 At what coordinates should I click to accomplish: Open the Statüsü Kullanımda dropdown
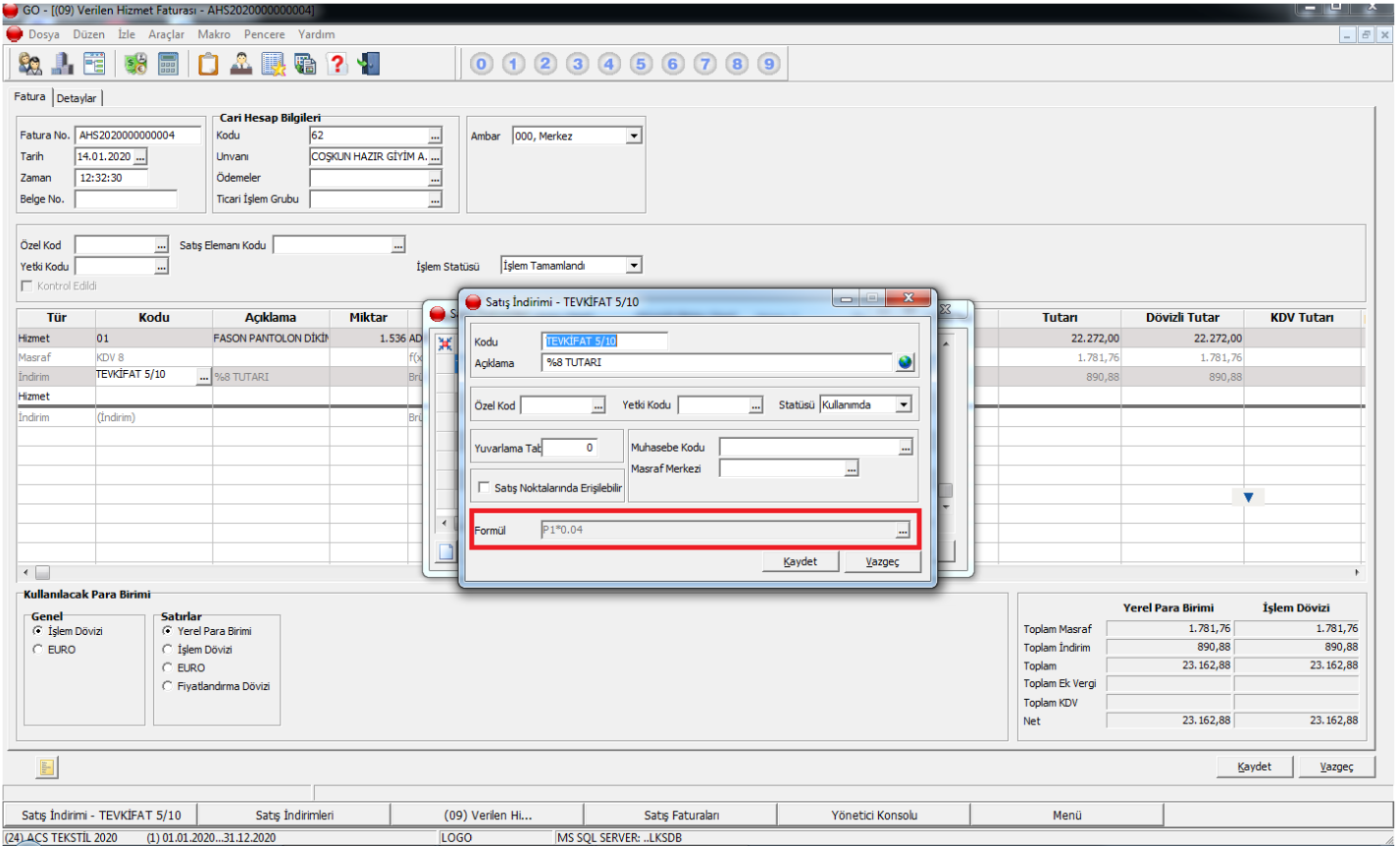[903, 404]
